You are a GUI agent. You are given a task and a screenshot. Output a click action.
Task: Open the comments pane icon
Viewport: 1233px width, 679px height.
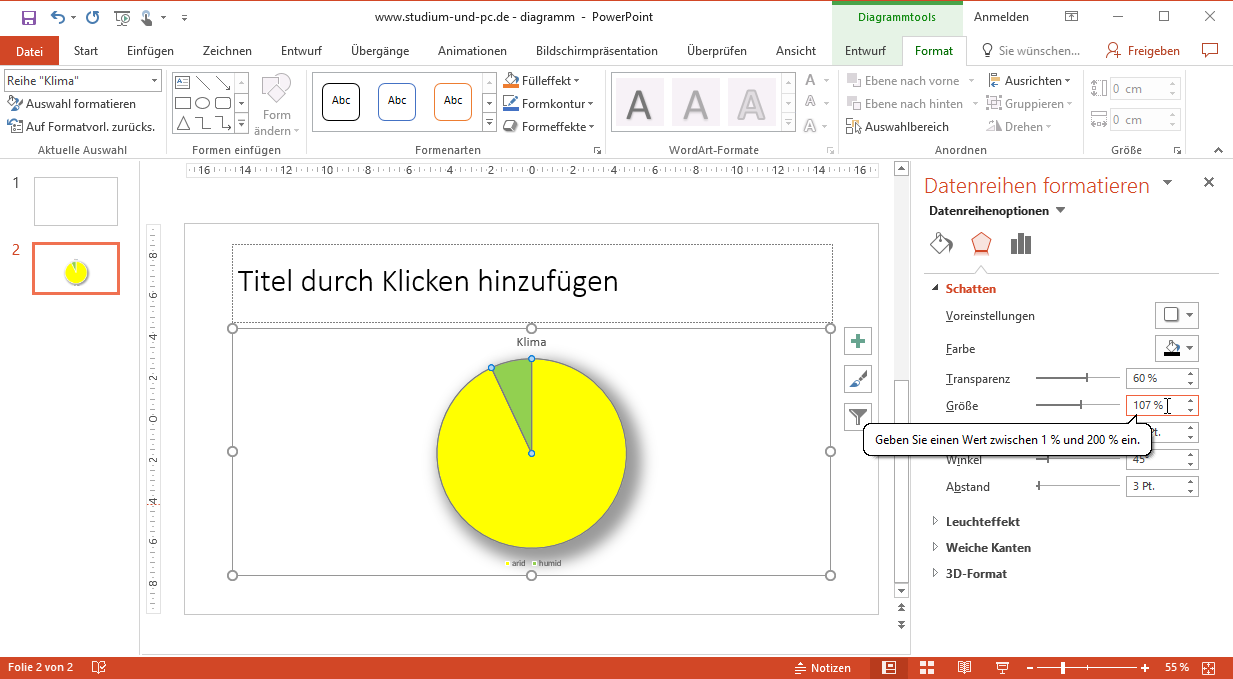1210,50
